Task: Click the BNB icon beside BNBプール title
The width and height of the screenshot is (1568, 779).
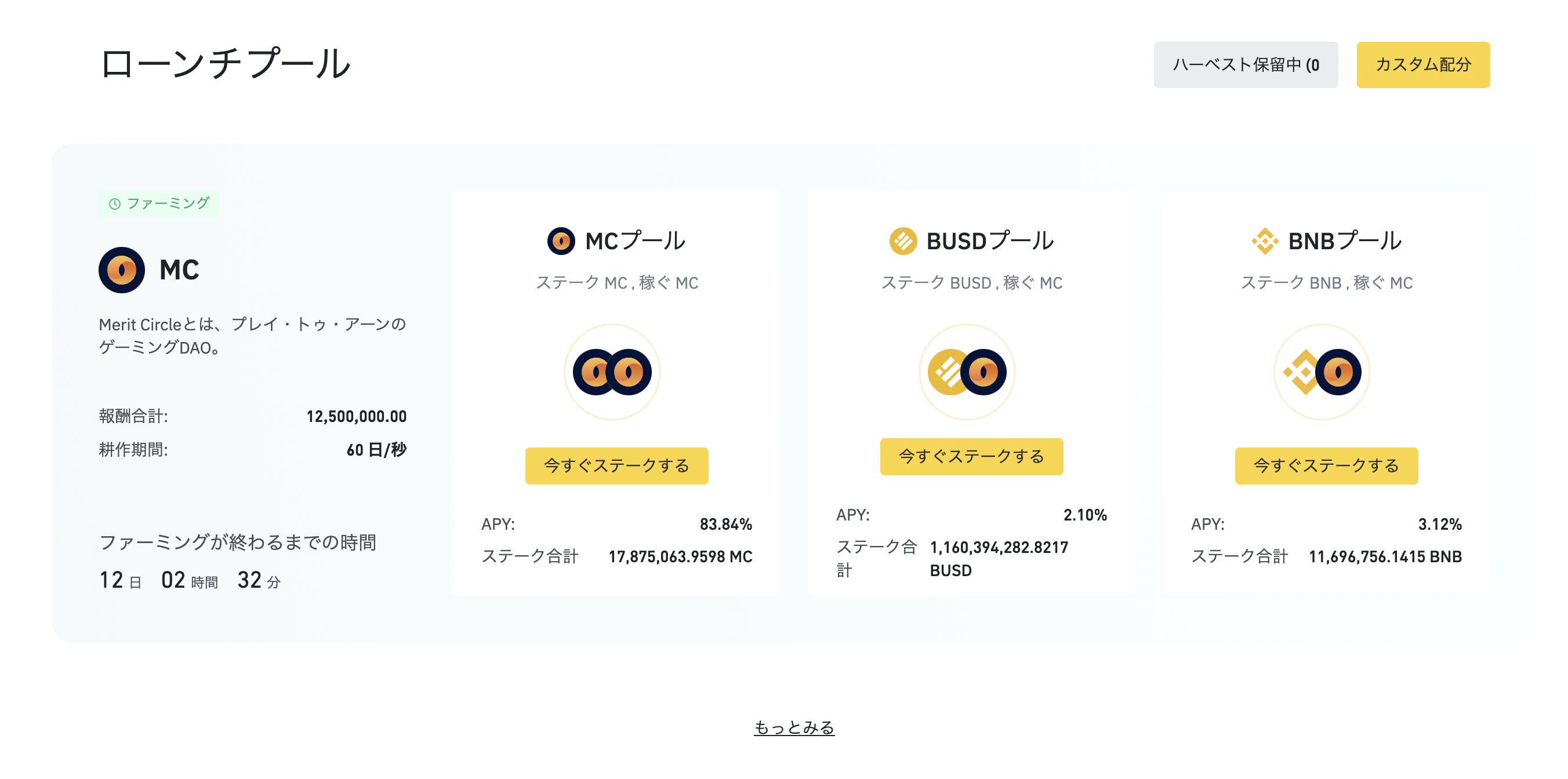Action: click(1265, 241)
